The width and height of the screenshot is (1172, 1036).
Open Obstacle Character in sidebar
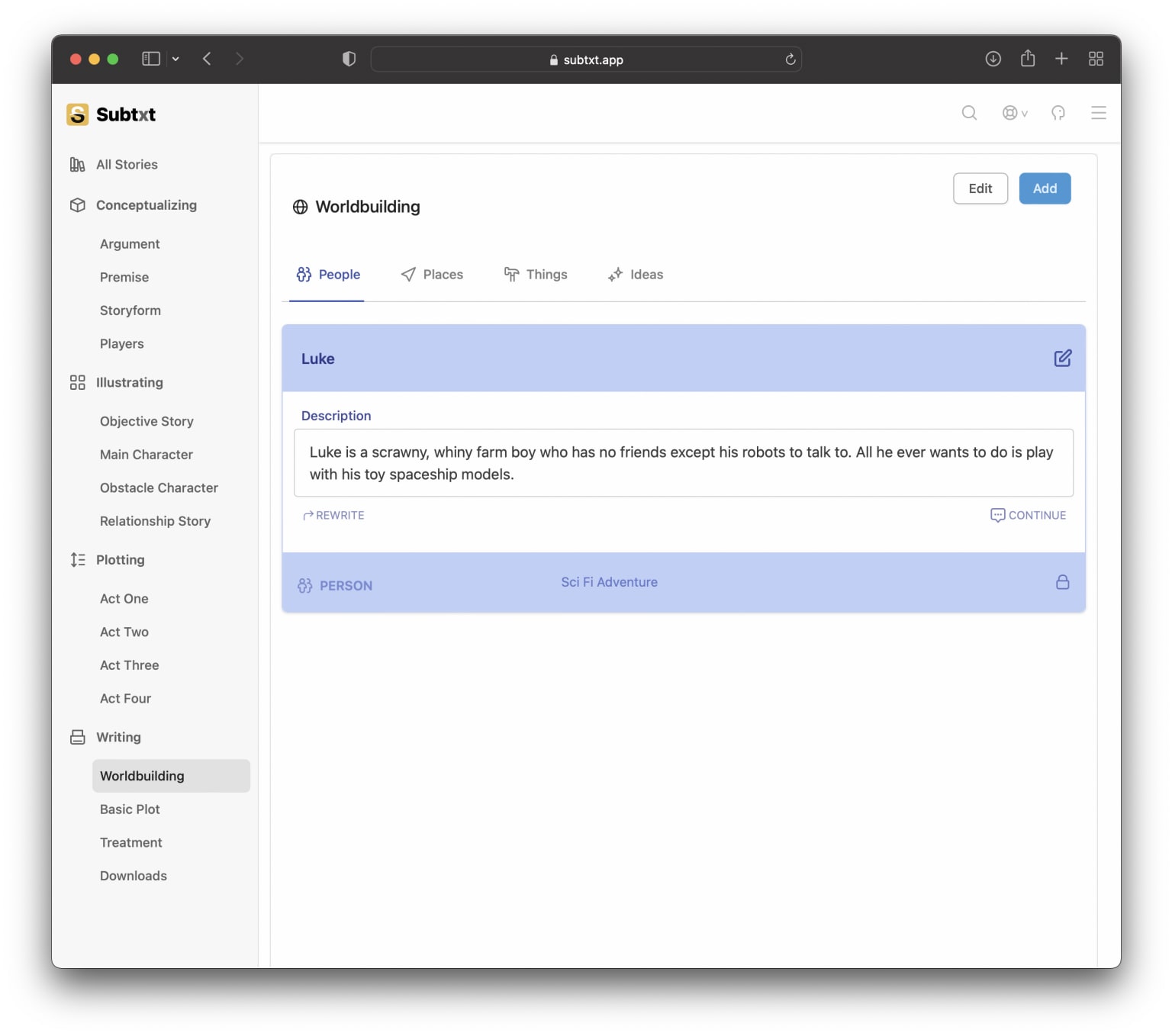tap(159, 488)
